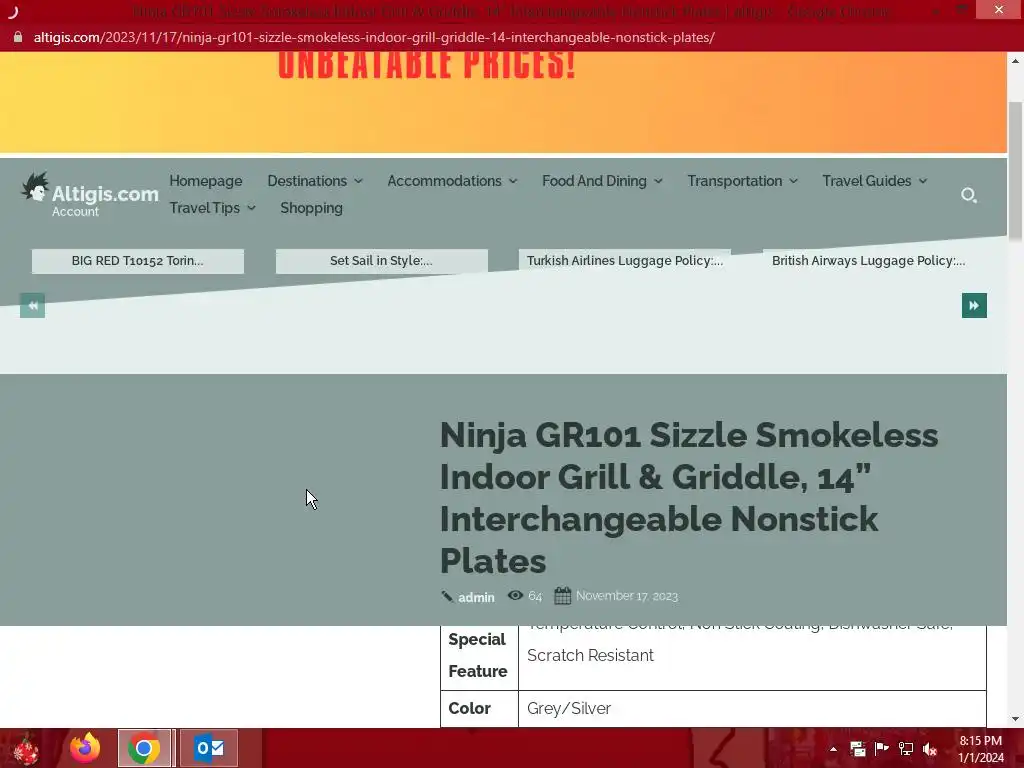This screenshot has height=768, width=1024.
Task: Click the November 17, 2023 date
Action: pos(627,596)
